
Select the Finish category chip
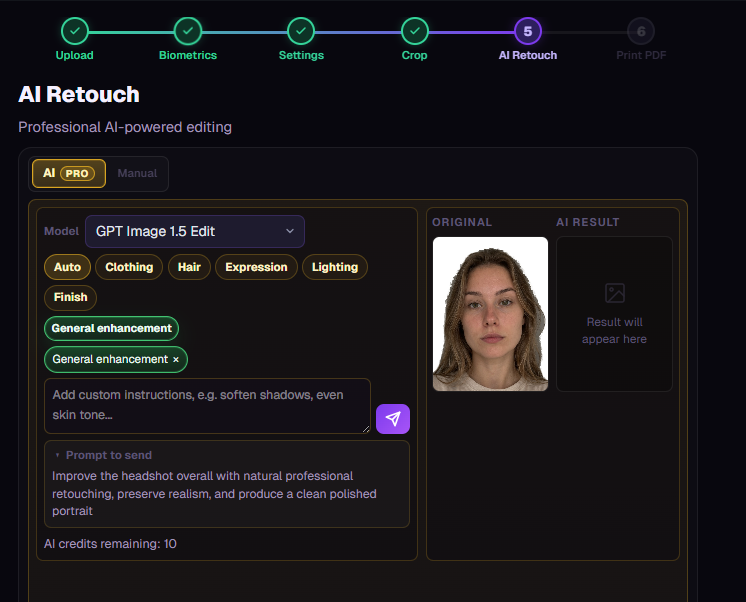70,297
